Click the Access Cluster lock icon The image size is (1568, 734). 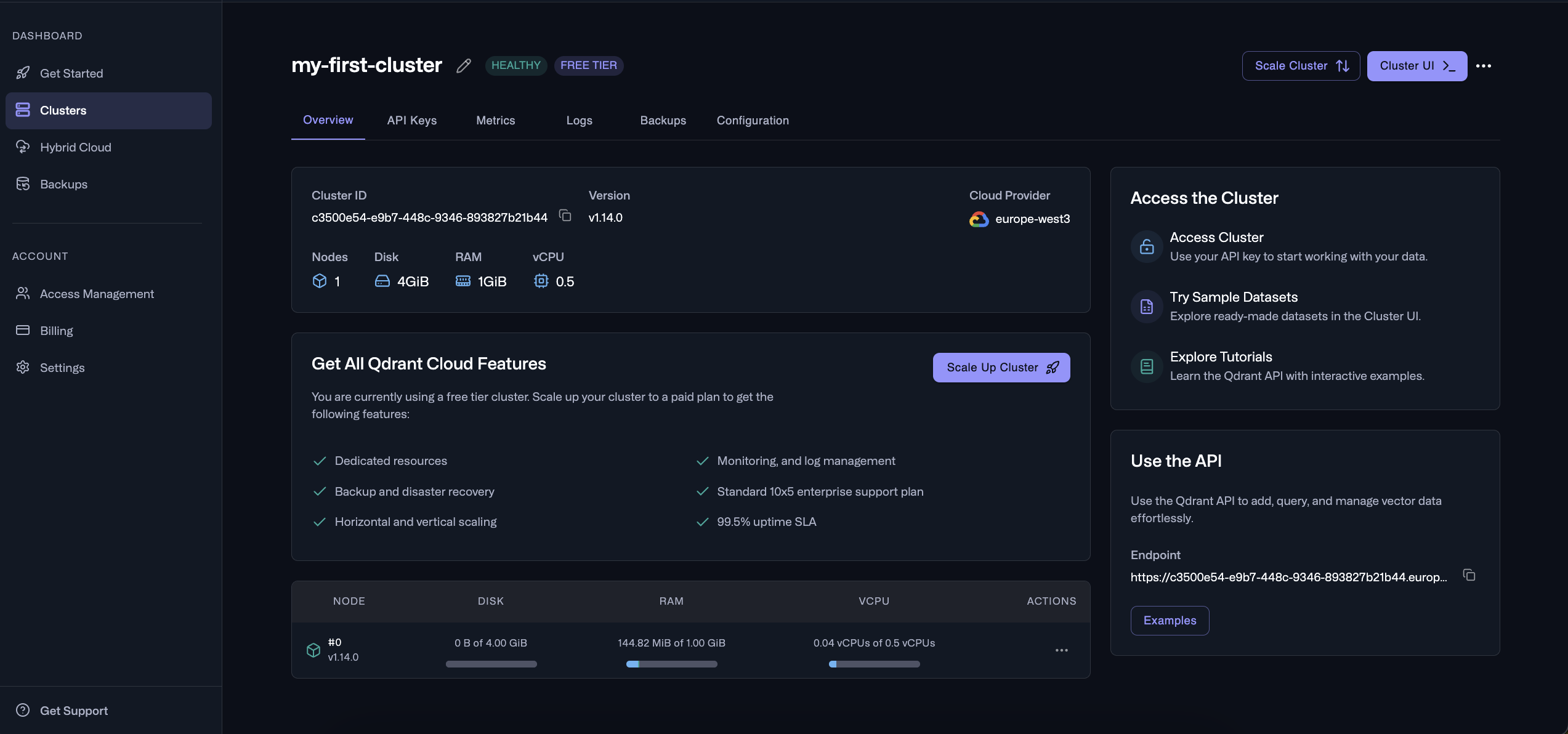pos(1146,246)
